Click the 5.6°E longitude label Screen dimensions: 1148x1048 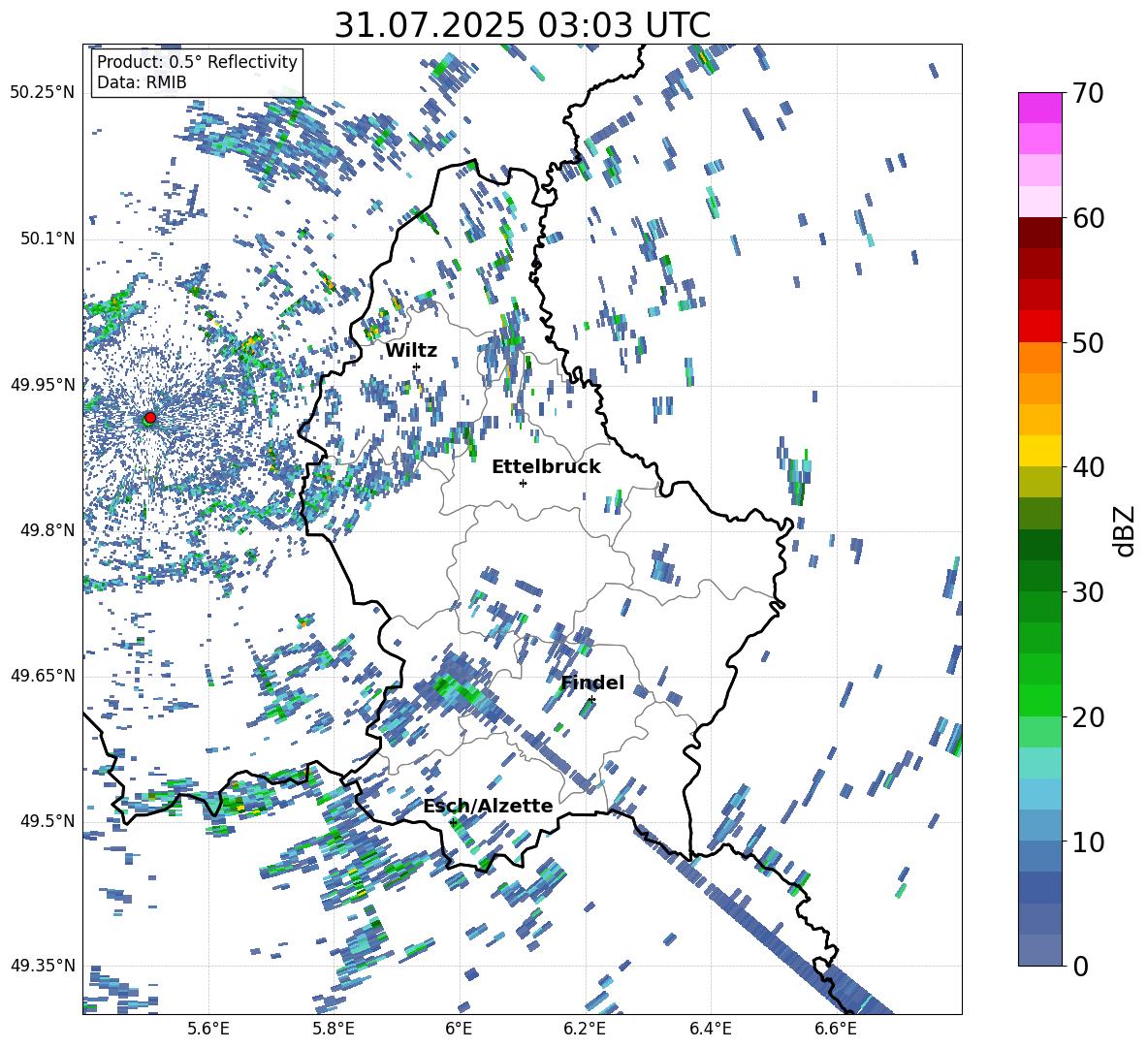pos(208,1029)
